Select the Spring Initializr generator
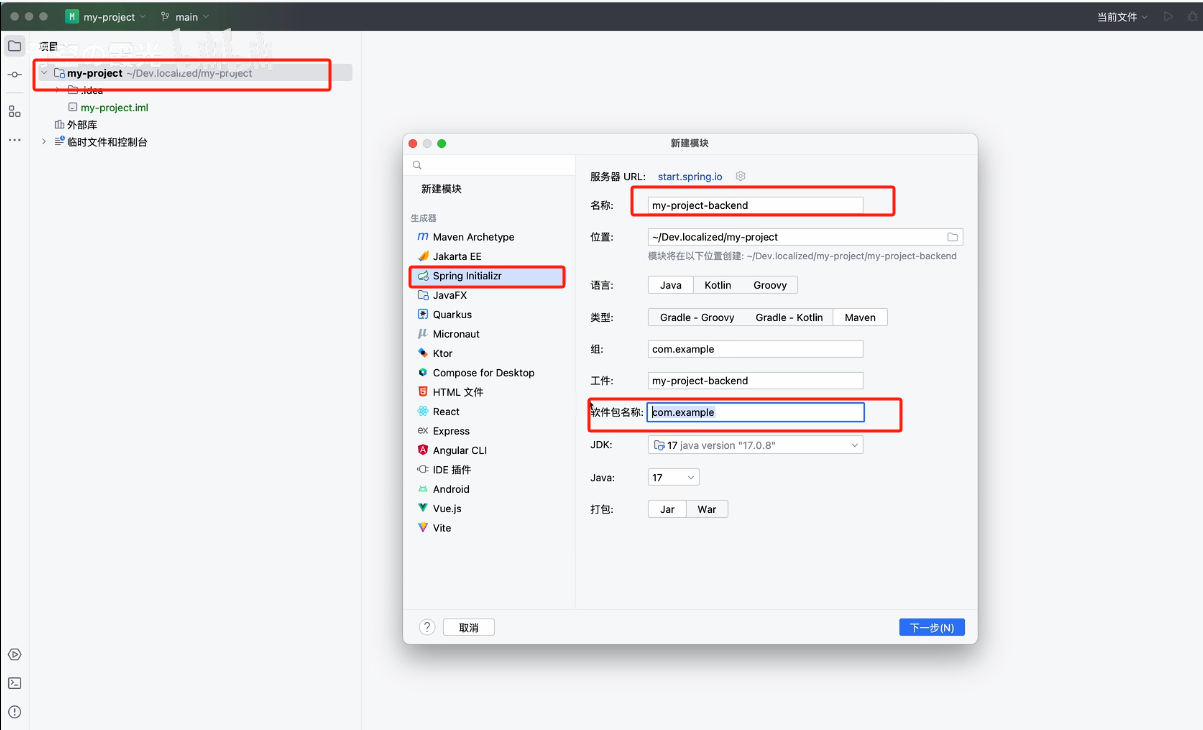 pyautogui.click(x=489, y=276)
